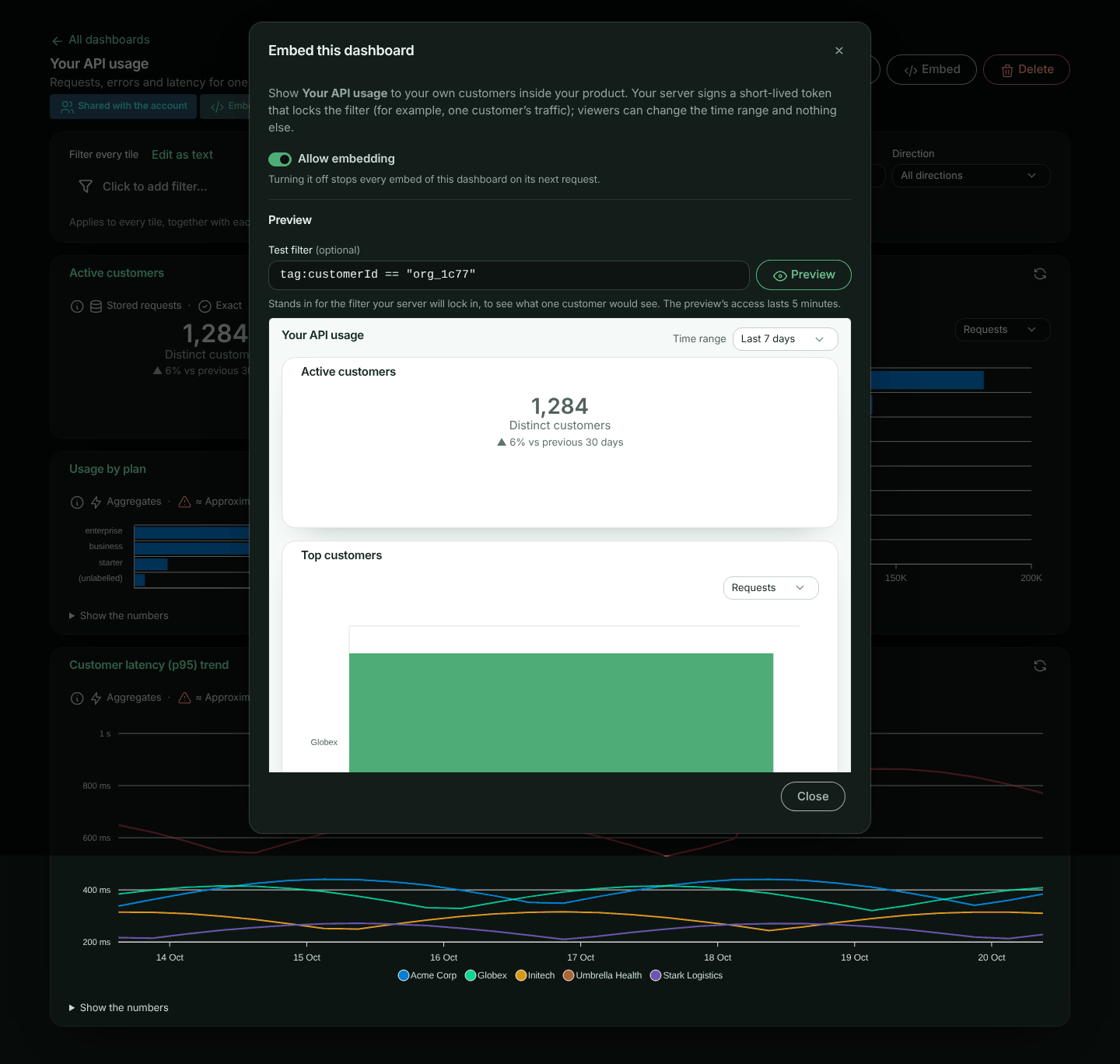Image resolution: width=1120 pixels, height=1064 pixels.
Task: Refresh the Customer latency trend tile
Action: click(1040, 666)
